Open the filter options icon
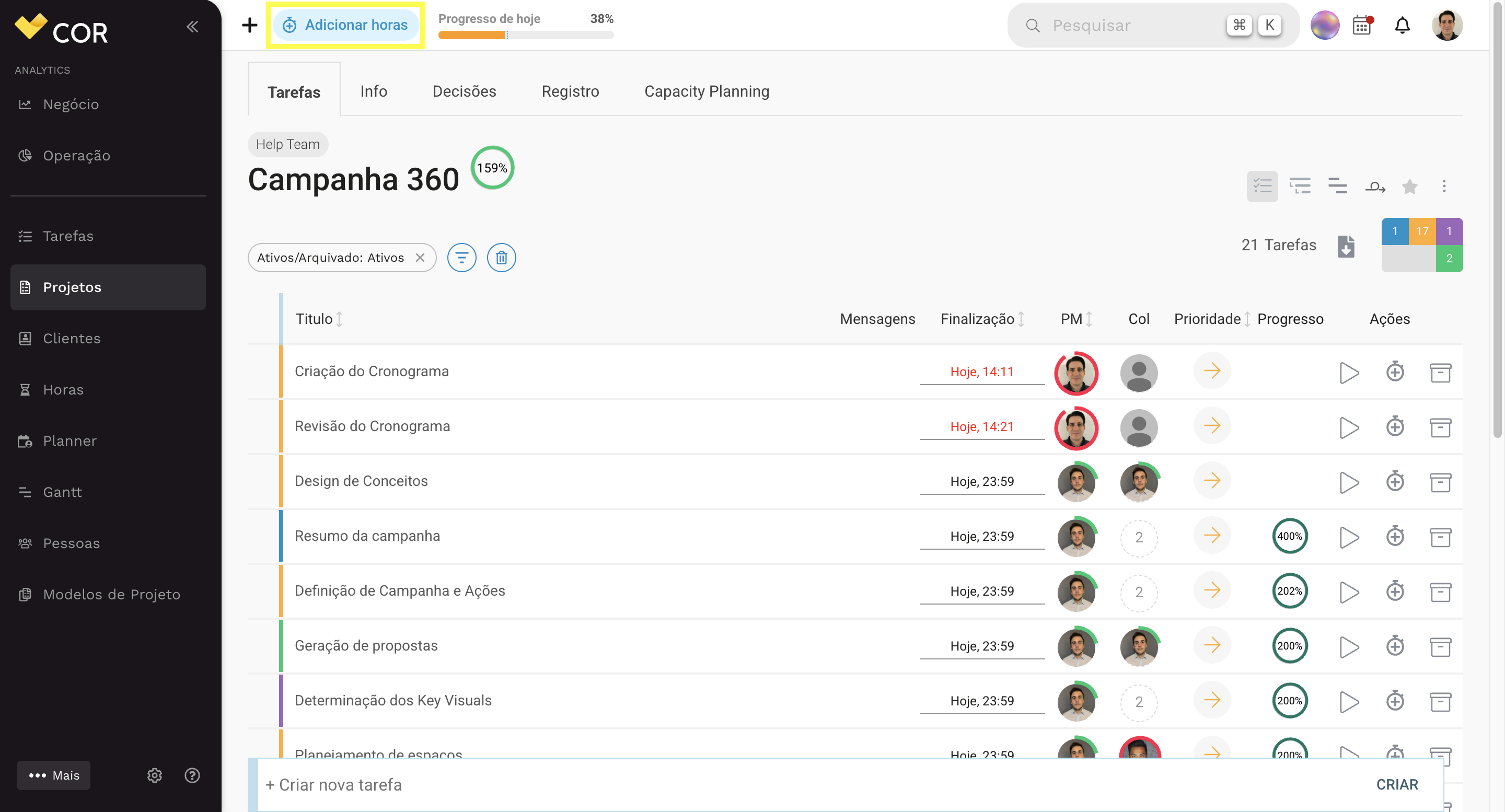 [x=461, y=258]
